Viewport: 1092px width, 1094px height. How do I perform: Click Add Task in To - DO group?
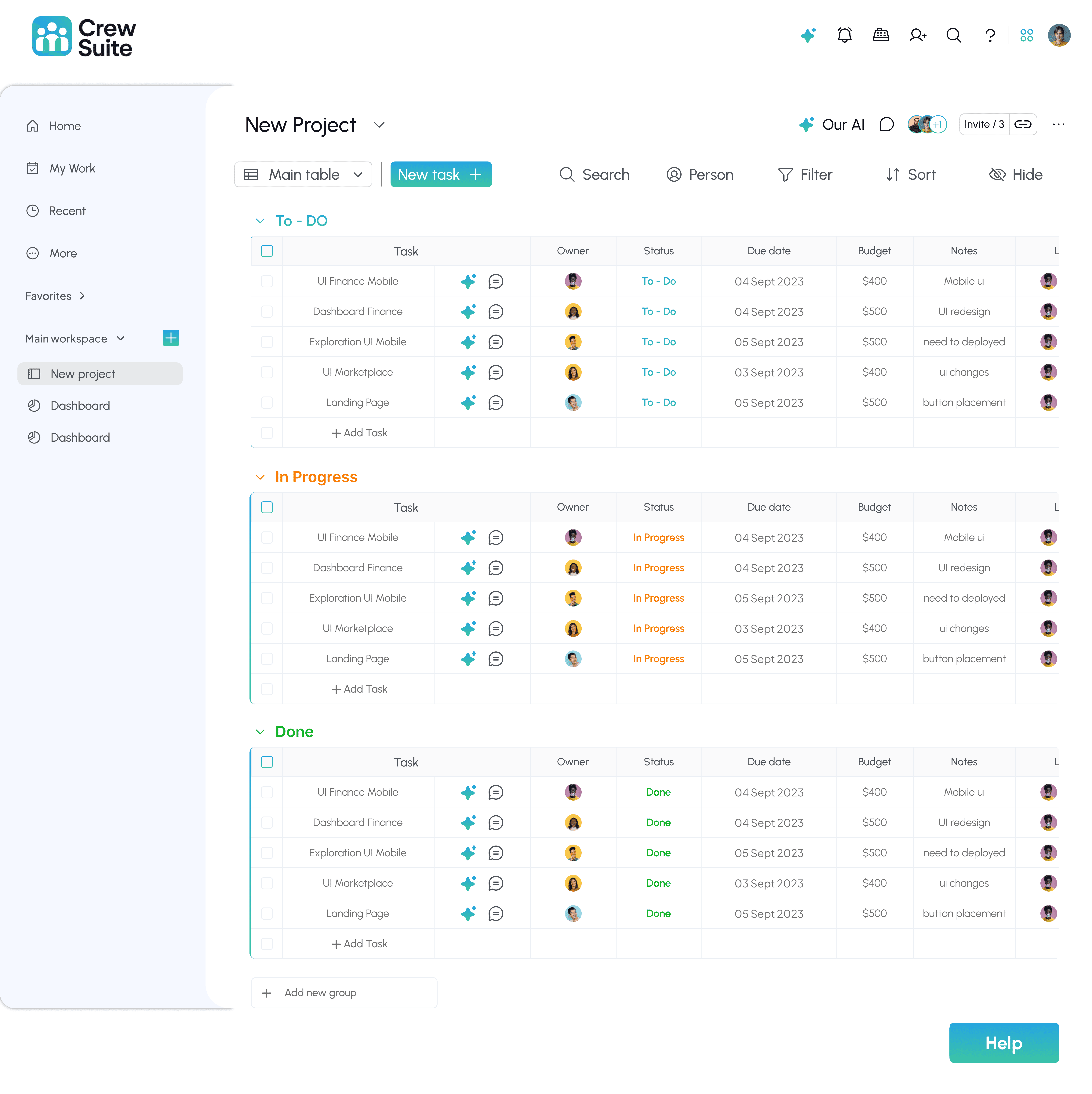click(359, 433)
